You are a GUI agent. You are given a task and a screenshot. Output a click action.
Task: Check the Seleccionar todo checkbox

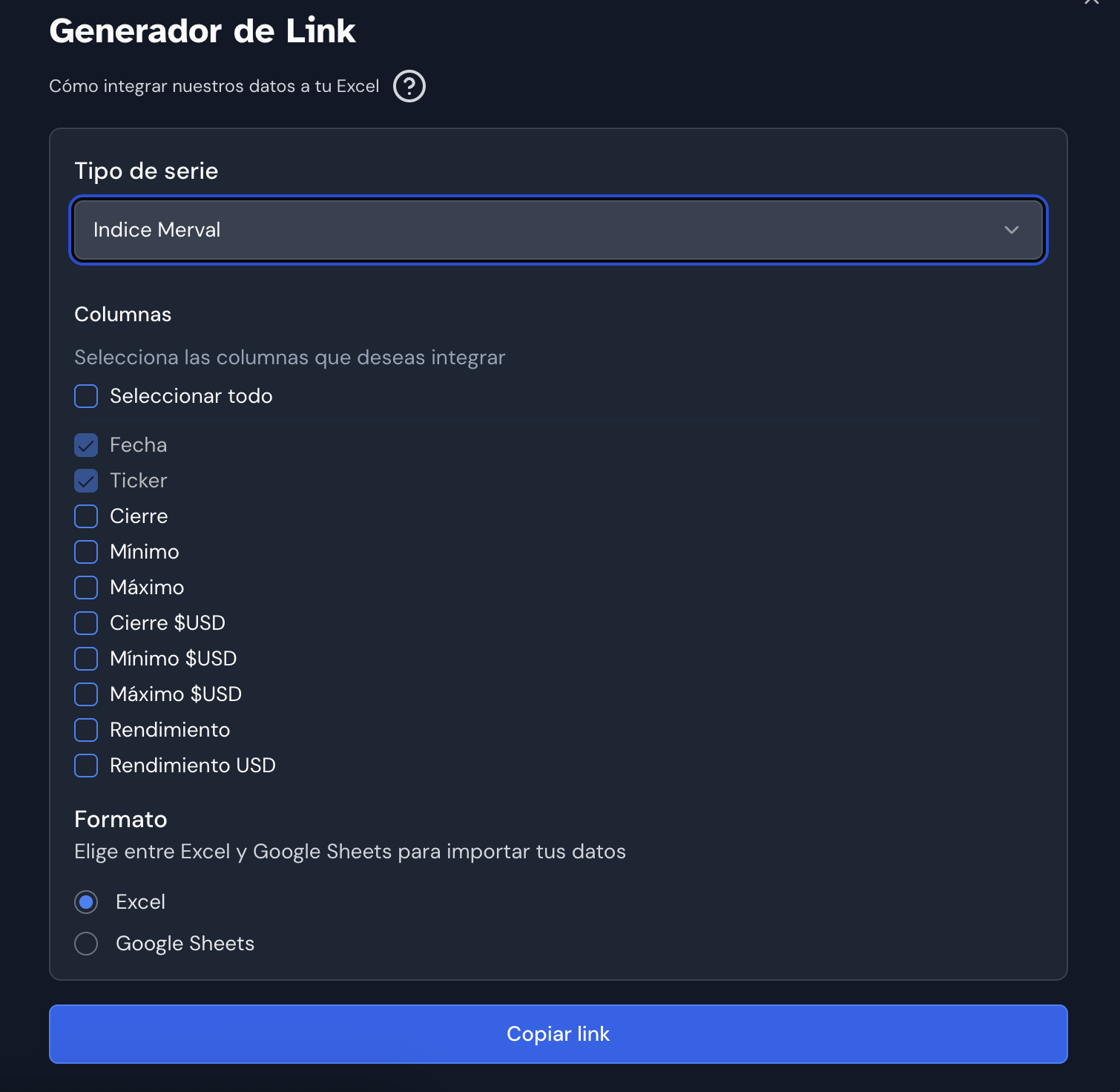click(x=86, y=396)
